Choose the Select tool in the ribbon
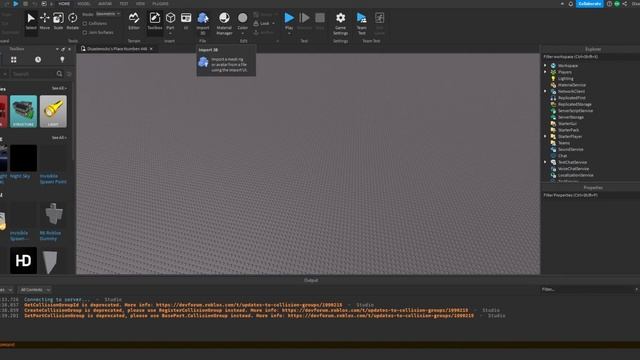 [31, 21]
